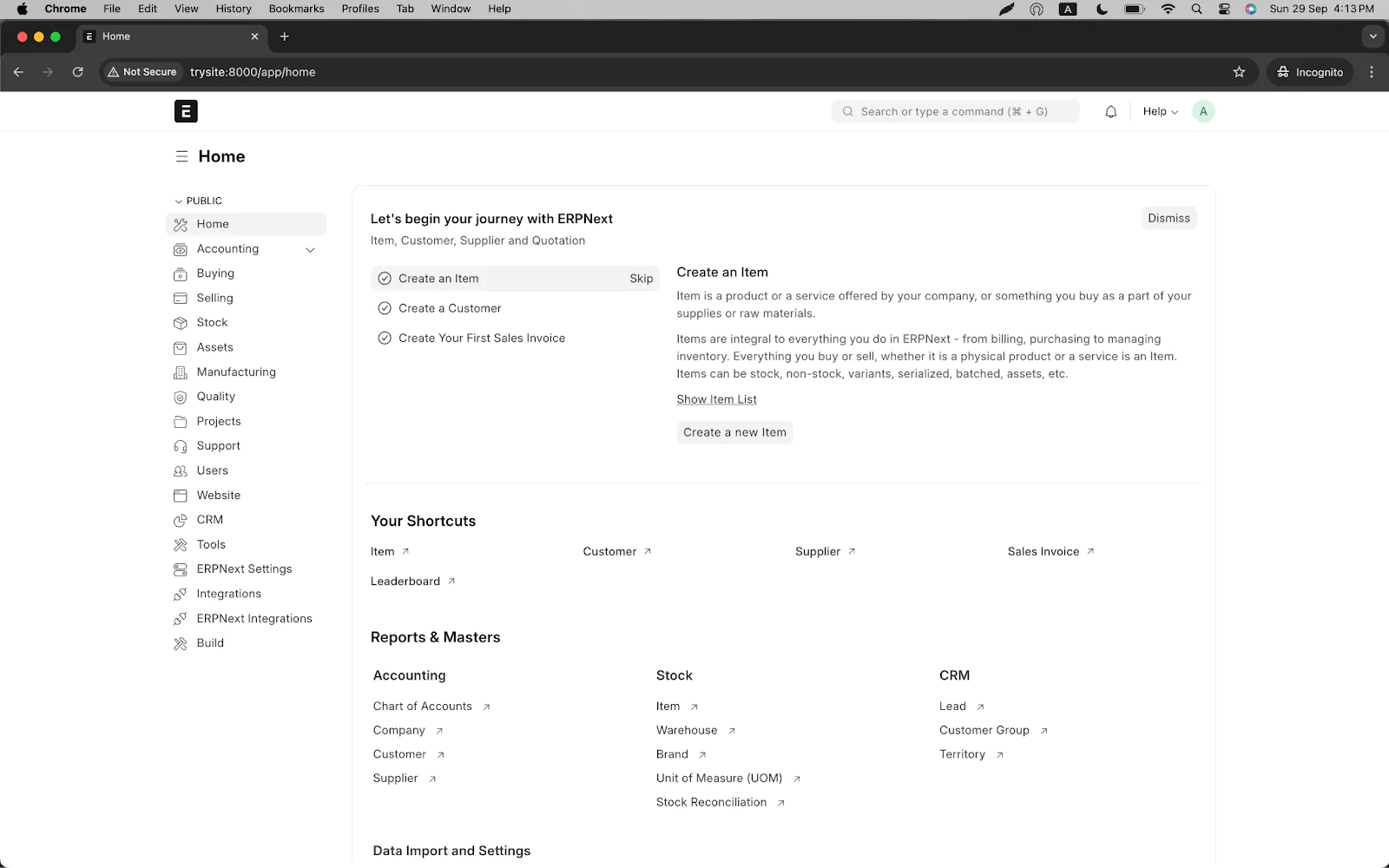Open Lead under CRM
The height and width of the screenshot is (868, 1389).
pyautogui.click(x=961, y=707)
